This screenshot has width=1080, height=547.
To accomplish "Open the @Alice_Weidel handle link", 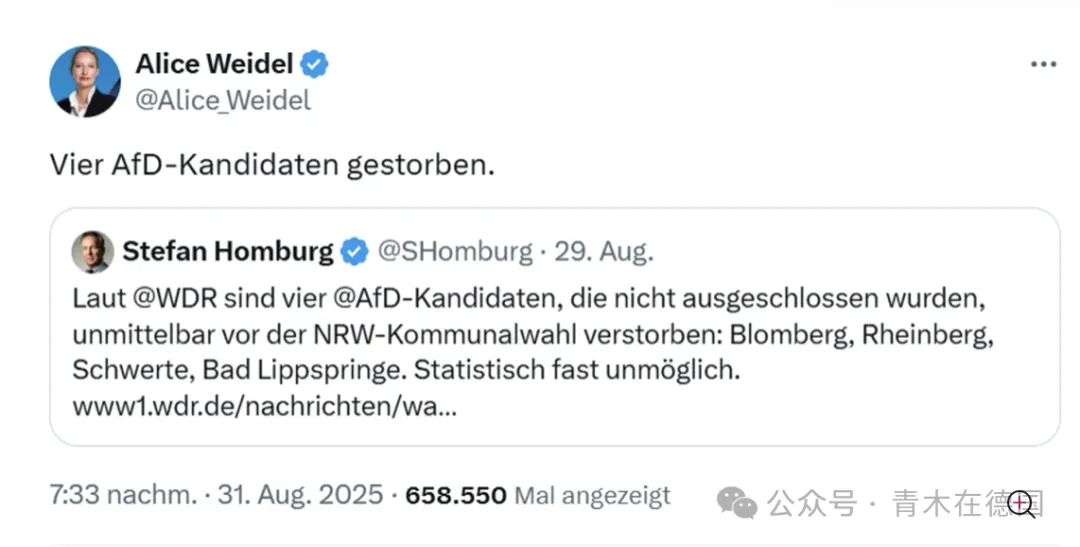I will point(223,100).
